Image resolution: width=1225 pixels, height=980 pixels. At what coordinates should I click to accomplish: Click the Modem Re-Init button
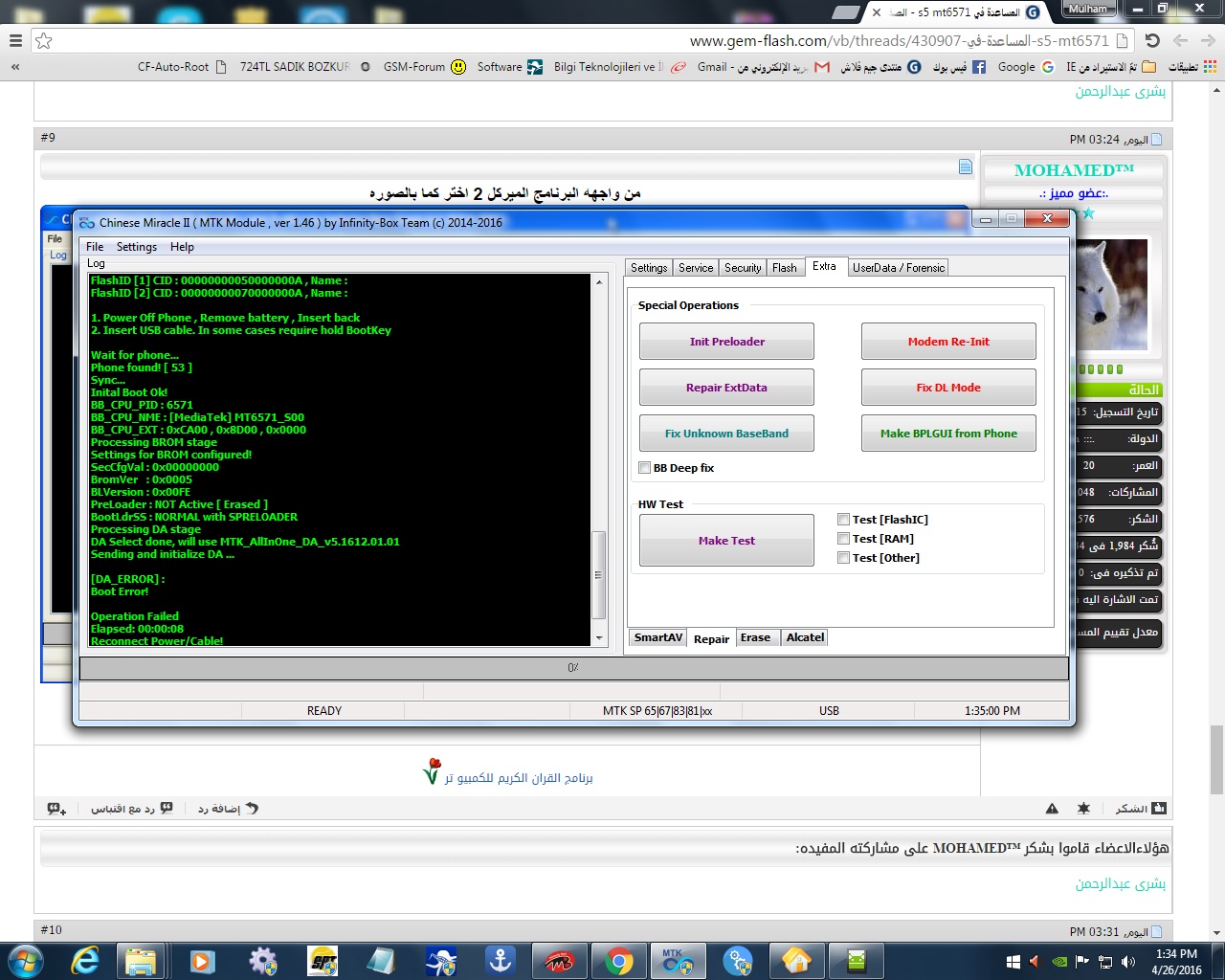pyautogui.click(x=948, y=342)
